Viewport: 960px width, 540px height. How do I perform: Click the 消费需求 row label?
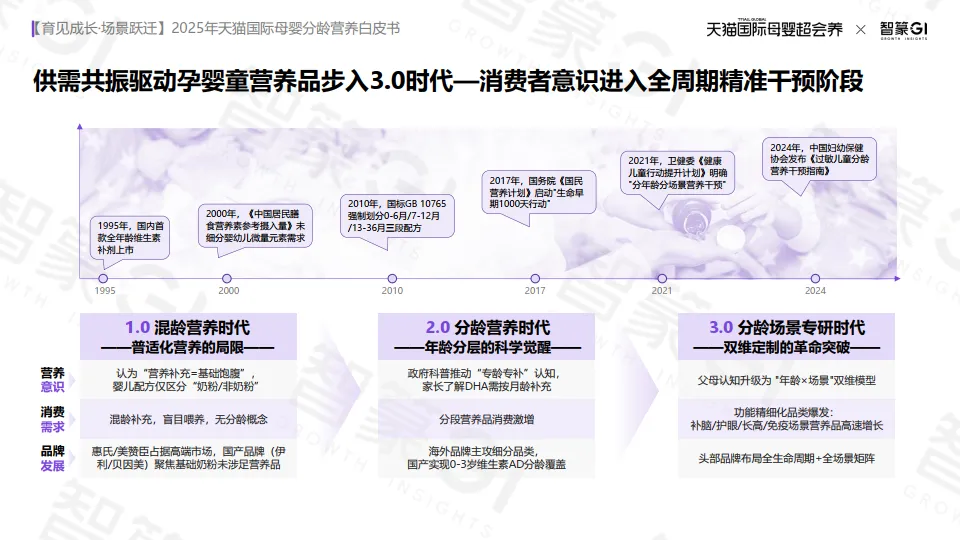(x=53, y=419)
